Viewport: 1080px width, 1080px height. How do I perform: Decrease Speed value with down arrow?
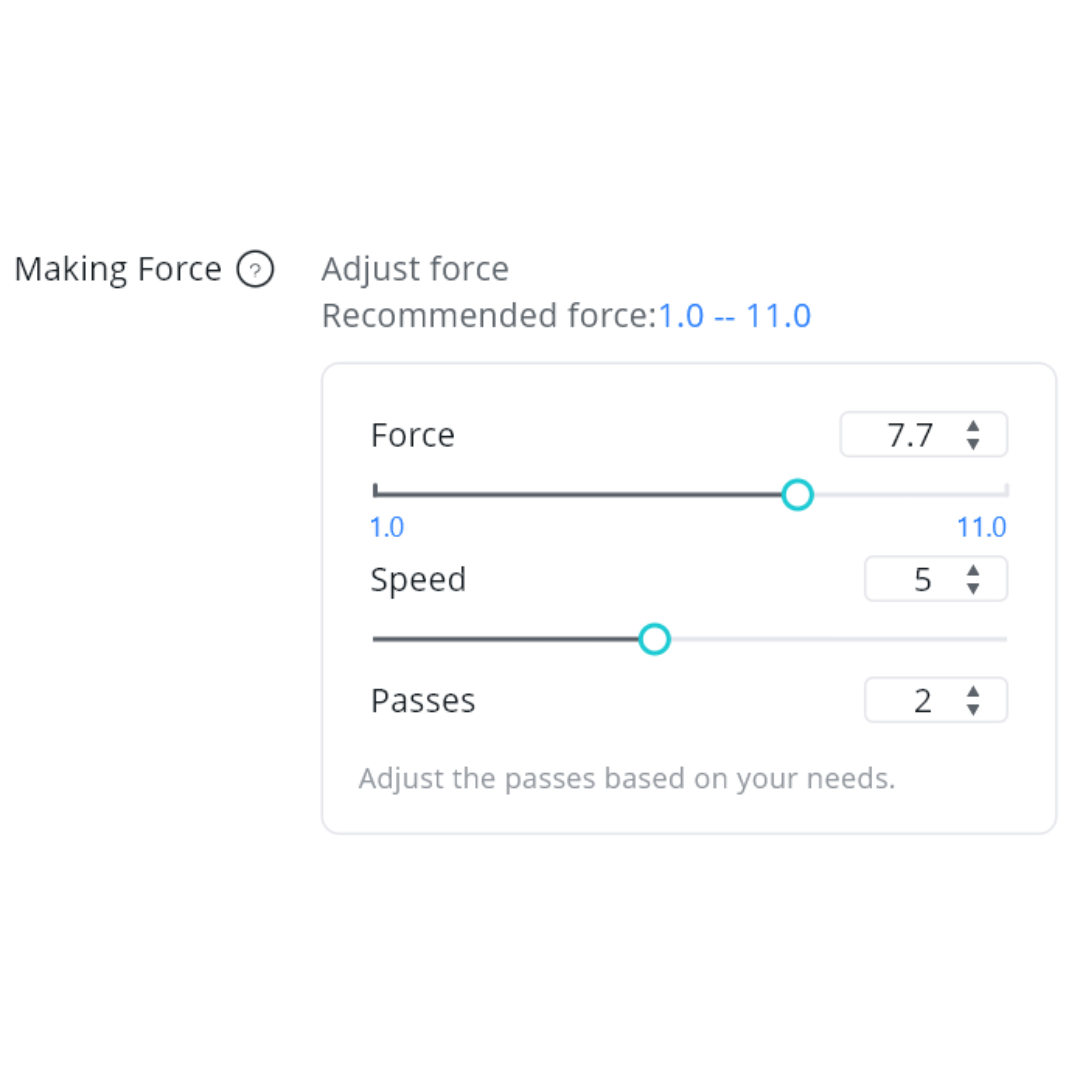[x=973, y=588]
